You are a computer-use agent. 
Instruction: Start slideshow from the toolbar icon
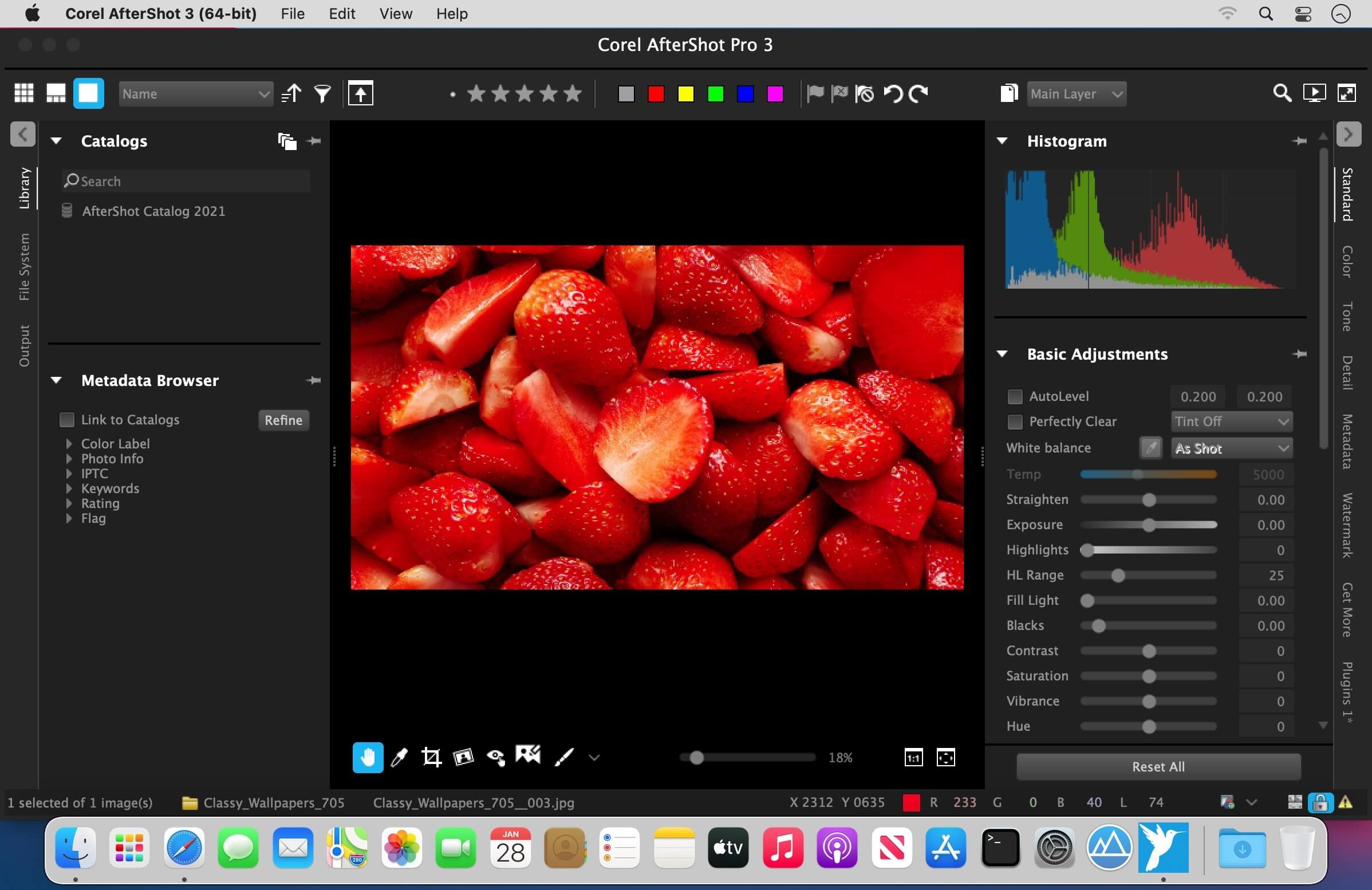[1314, 93]
